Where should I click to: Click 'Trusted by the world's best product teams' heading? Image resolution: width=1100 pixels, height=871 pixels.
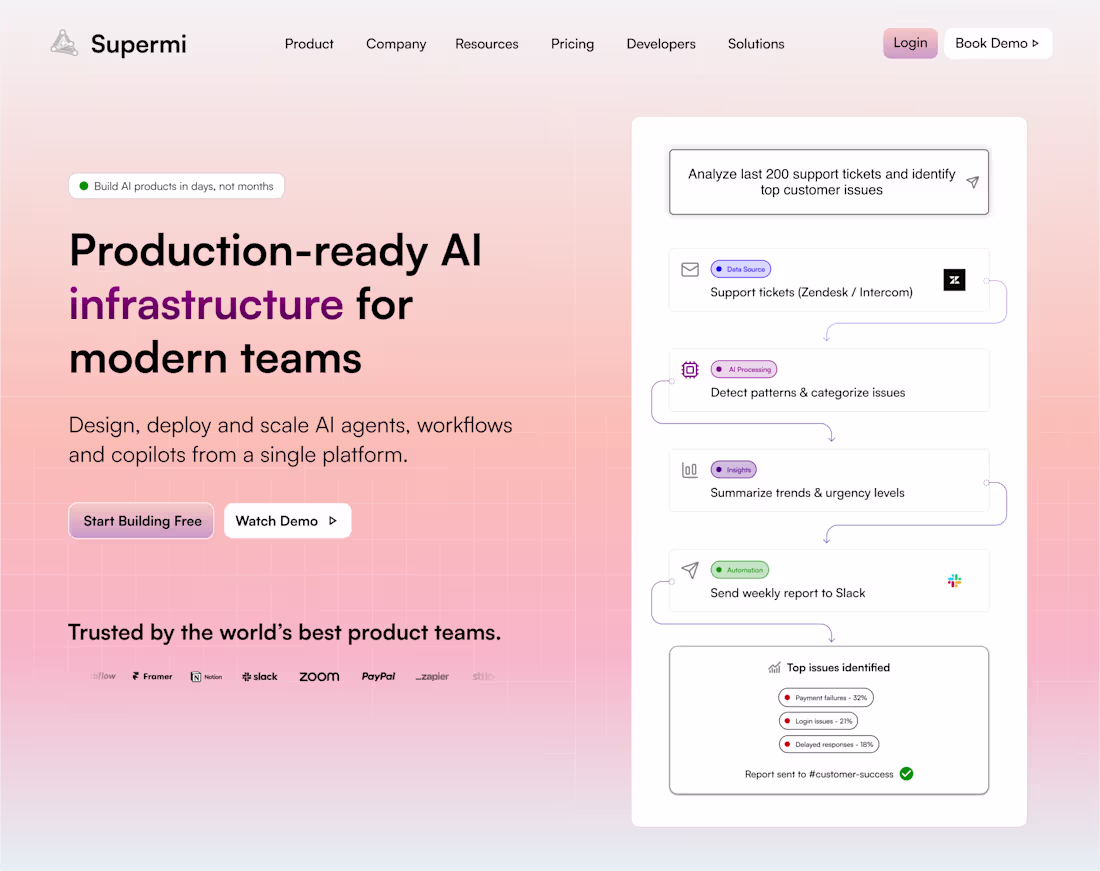pyautogui.click(x=284, y=633)
